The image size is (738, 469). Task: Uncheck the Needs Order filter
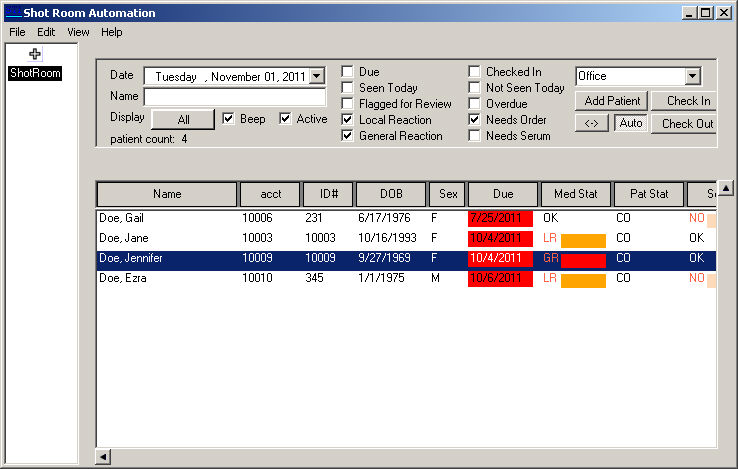pos(474,120)
